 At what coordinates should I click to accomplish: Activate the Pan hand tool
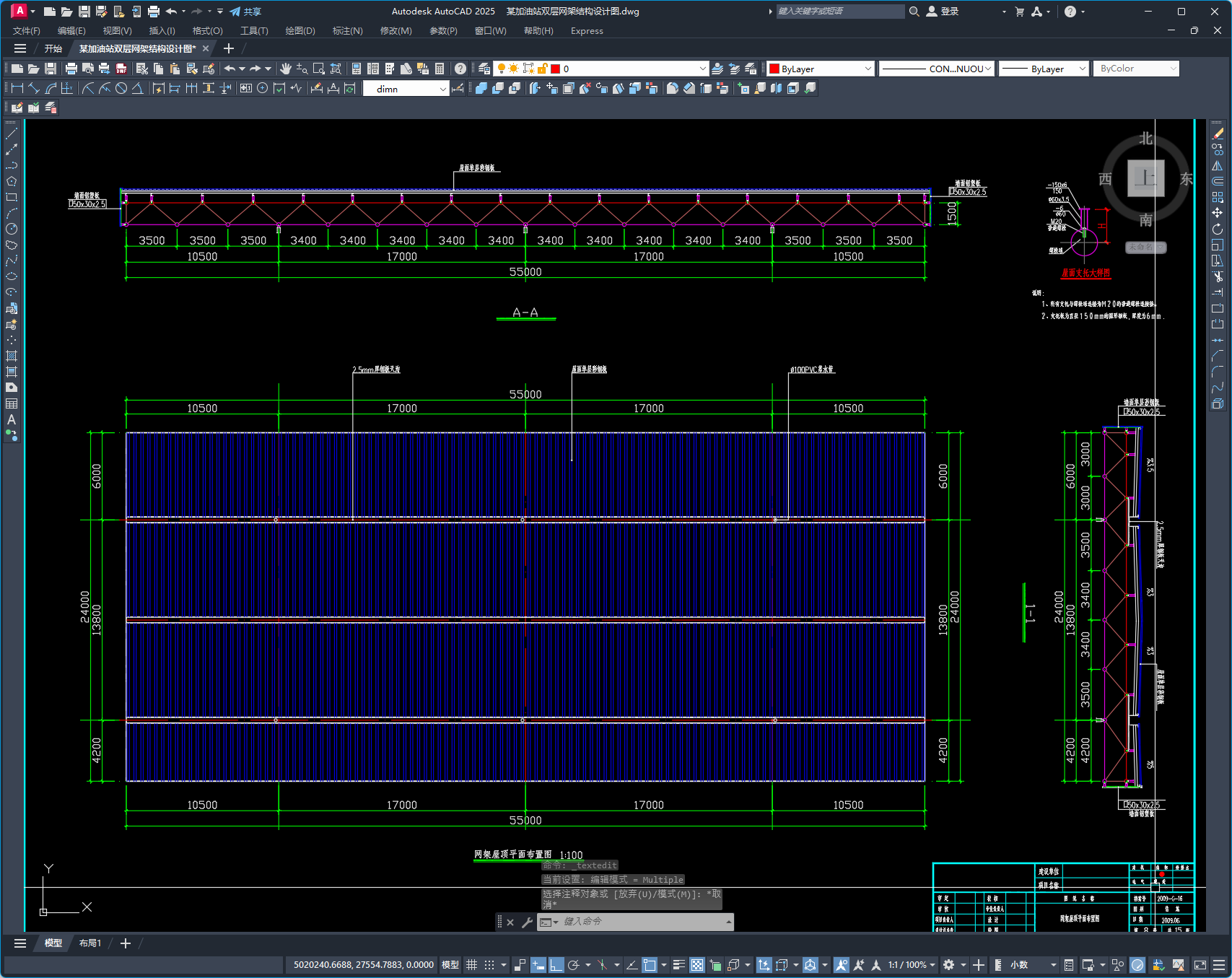[286, 69]
